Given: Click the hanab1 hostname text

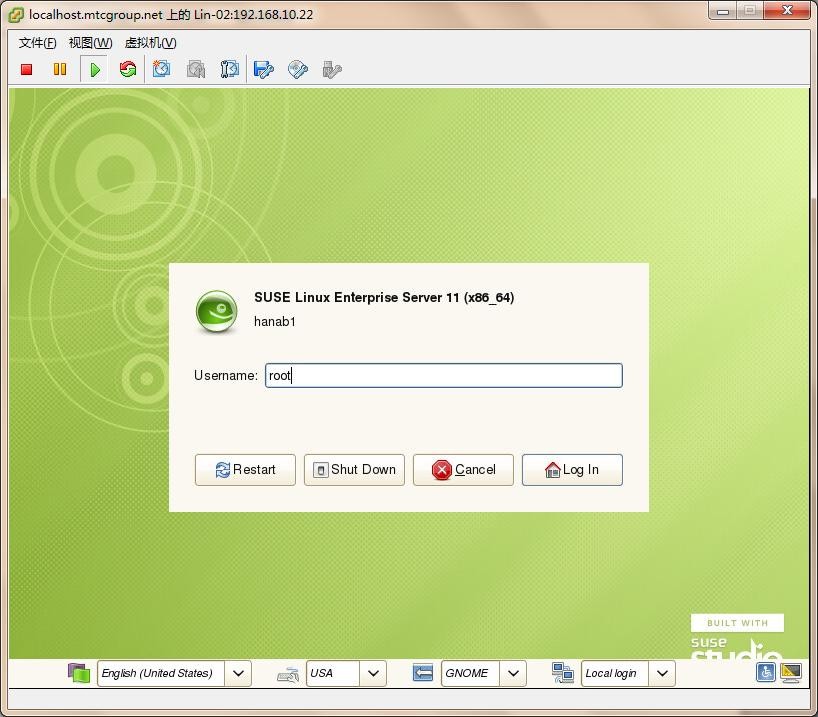Looking at the screenshot, I should point(275,321).
